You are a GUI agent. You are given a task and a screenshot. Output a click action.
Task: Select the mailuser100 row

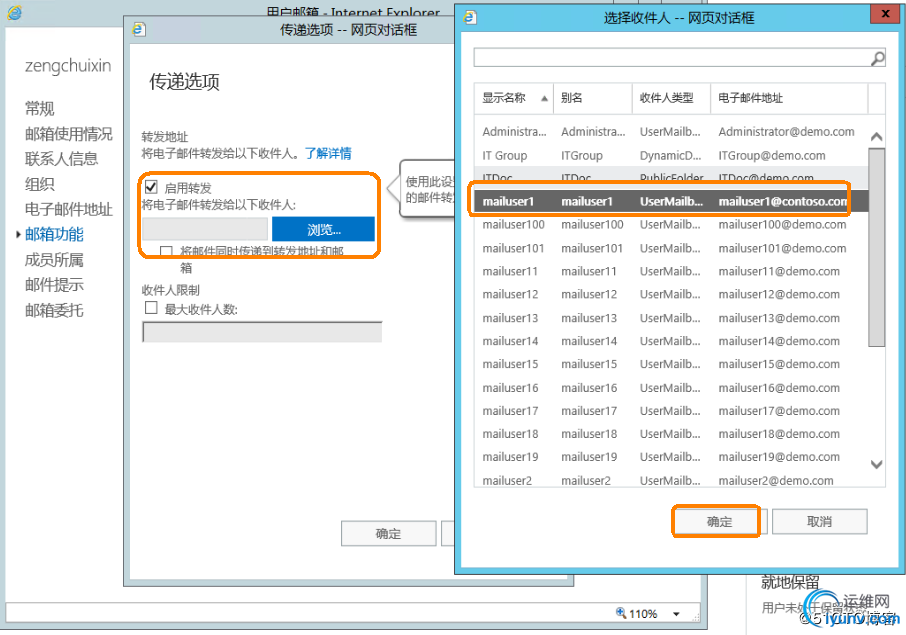pos(671,224)
